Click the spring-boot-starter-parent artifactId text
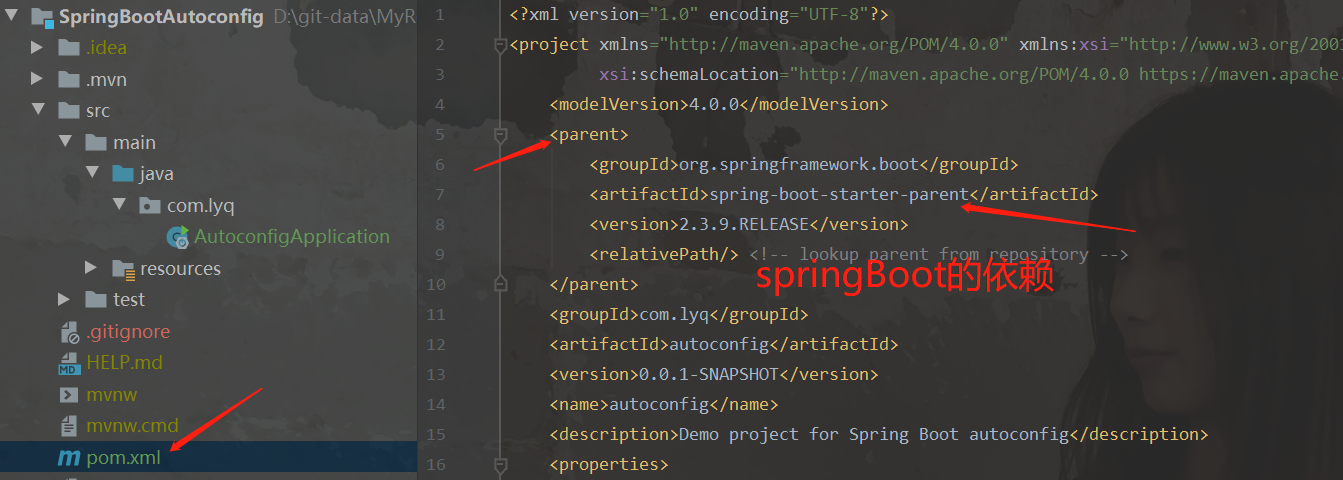This screenshot has height=480, width=1343. pos(838,194)
